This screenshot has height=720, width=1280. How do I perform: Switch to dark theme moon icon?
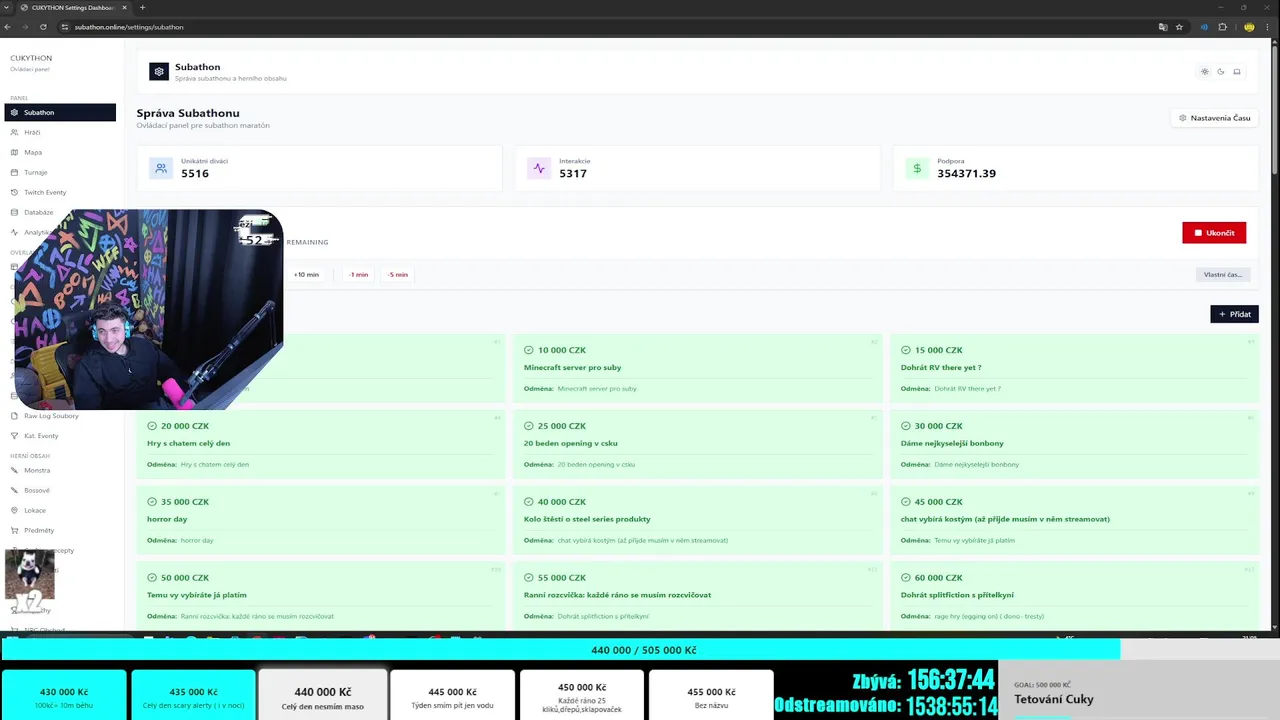point(1221,72)
